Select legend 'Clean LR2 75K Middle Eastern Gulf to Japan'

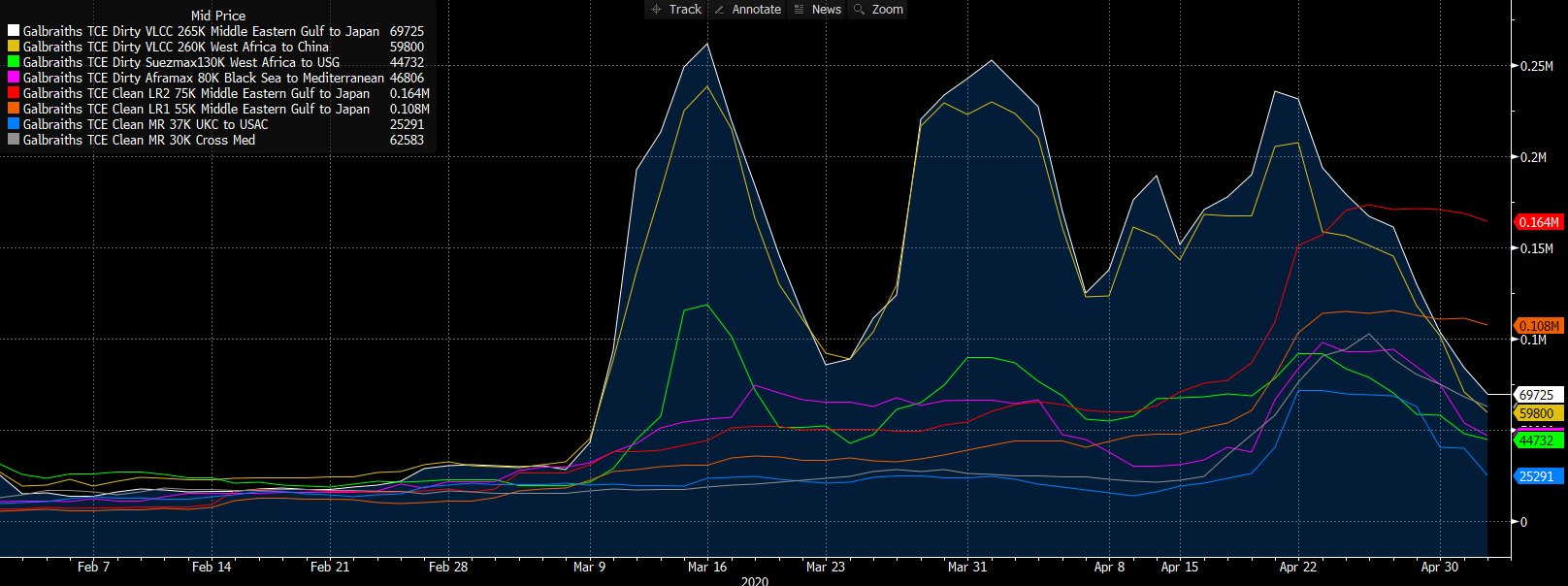tap(196, 93)
